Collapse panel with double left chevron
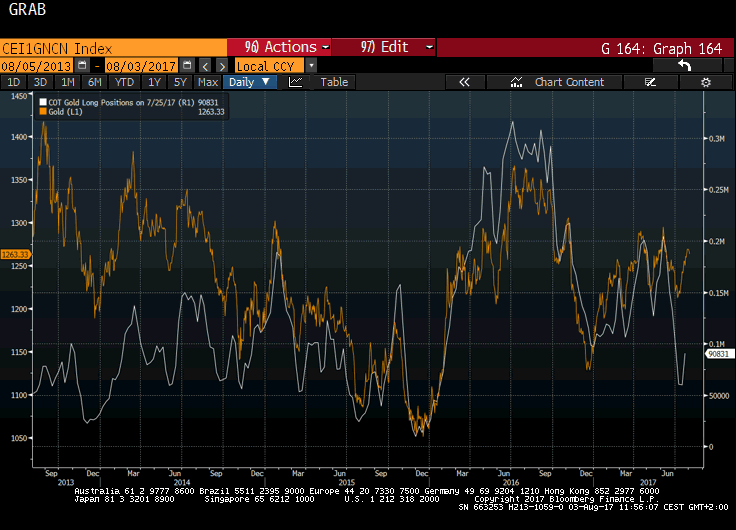Viewport: 736px width, 530px height. pos(464,82)
